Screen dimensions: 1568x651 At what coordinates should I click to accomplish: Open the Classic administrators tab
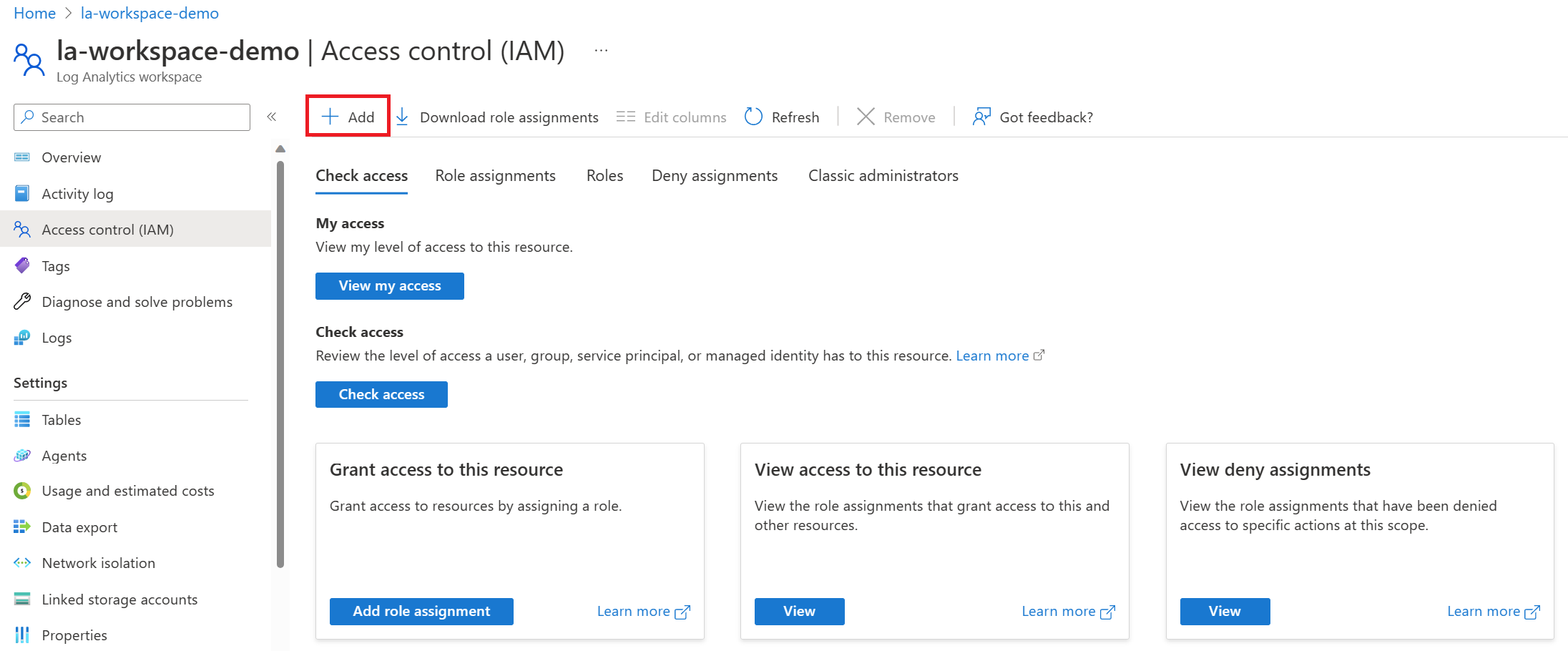(883, 175)
